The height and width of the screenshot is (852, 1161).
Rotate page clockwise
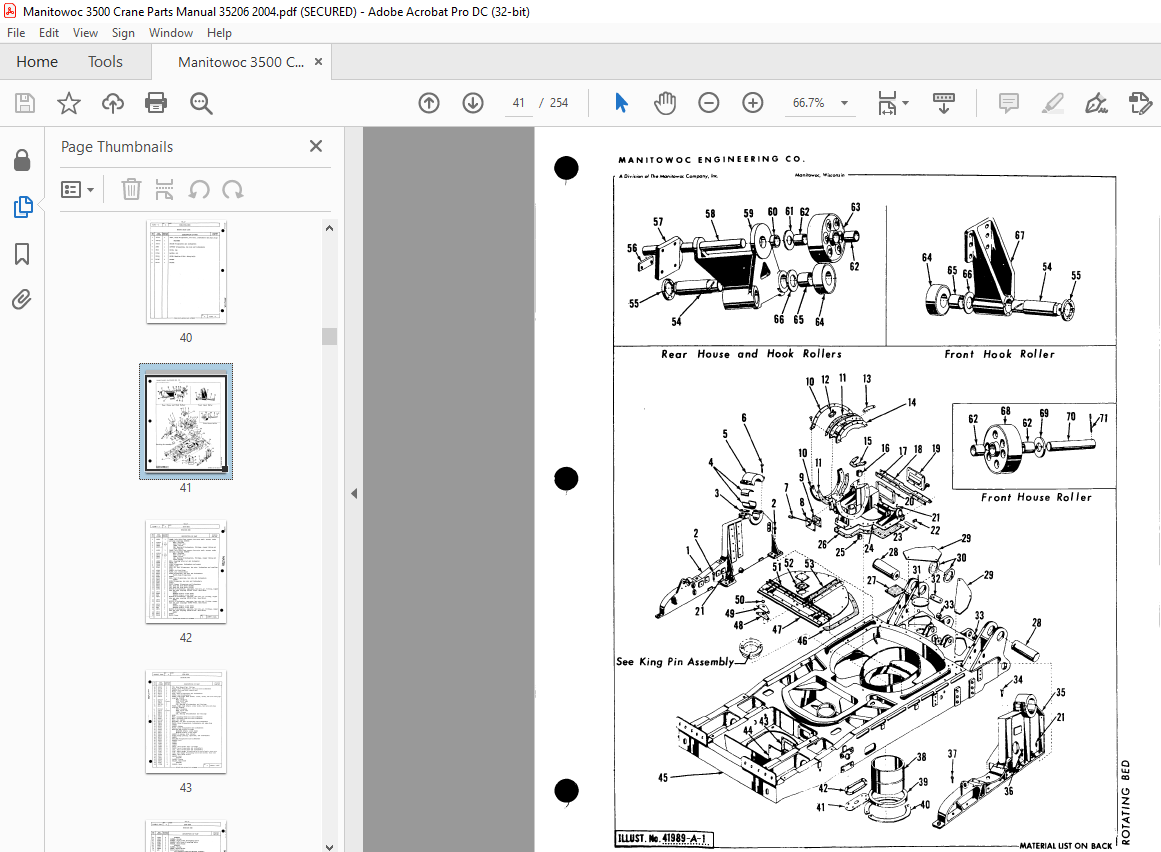[x=232, y=189]
